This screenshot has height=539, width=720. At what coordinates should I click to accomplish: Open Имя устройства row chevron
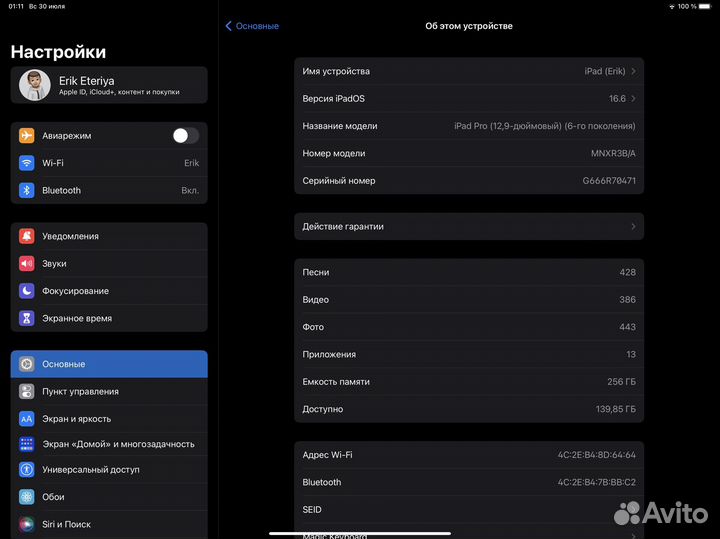tap(634, 71)
